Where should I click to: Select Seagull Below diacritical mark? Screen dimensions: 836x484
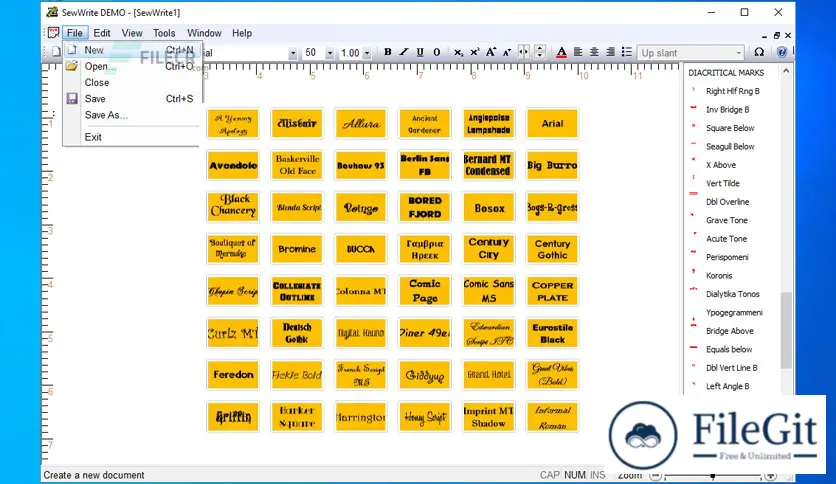(x=730, y=147)
